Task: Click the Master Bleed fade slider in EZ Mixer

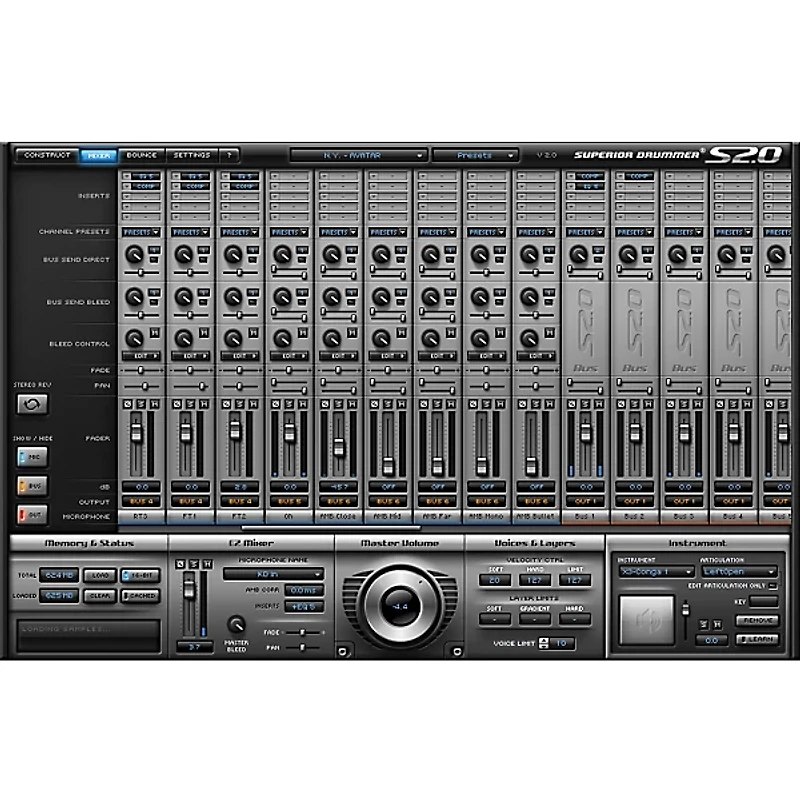Action: pyautogui.click(x=301, y=632)
